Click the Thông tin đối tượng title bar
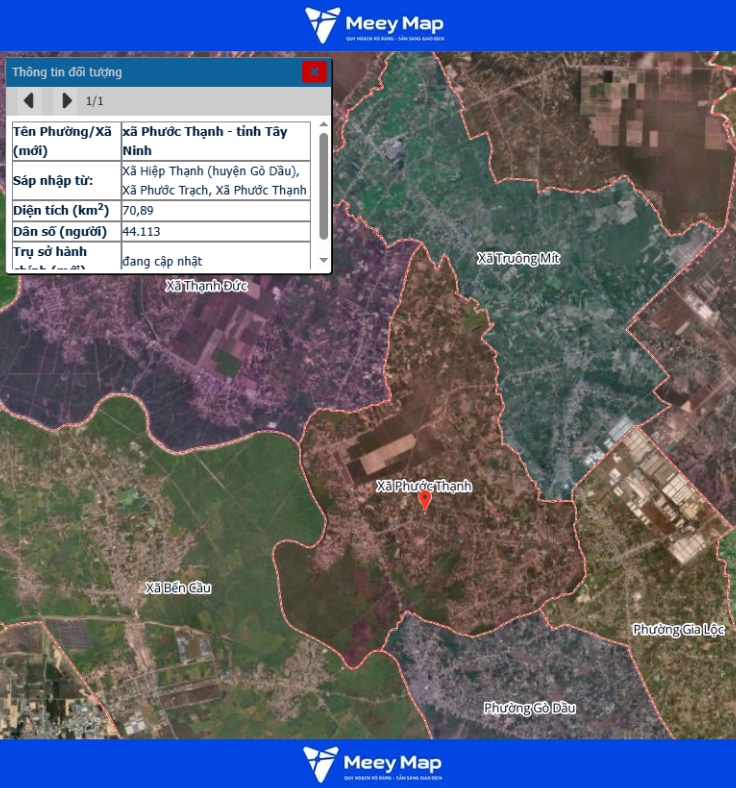 150,72
